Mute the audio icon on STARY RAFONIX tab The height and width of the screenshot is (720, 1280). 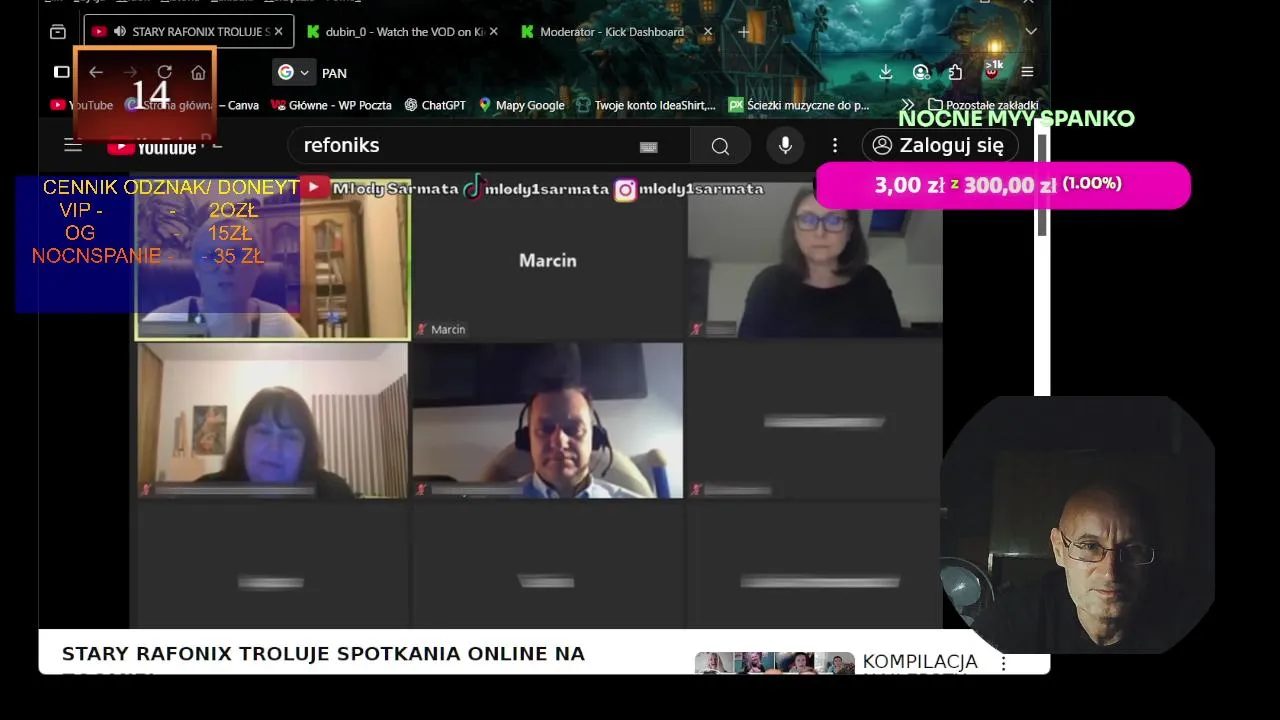120,32
